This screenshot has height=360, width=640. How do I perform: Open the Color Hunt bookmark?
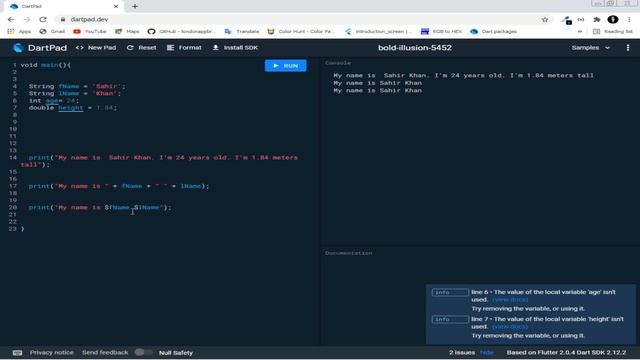[x=301, y=31]
